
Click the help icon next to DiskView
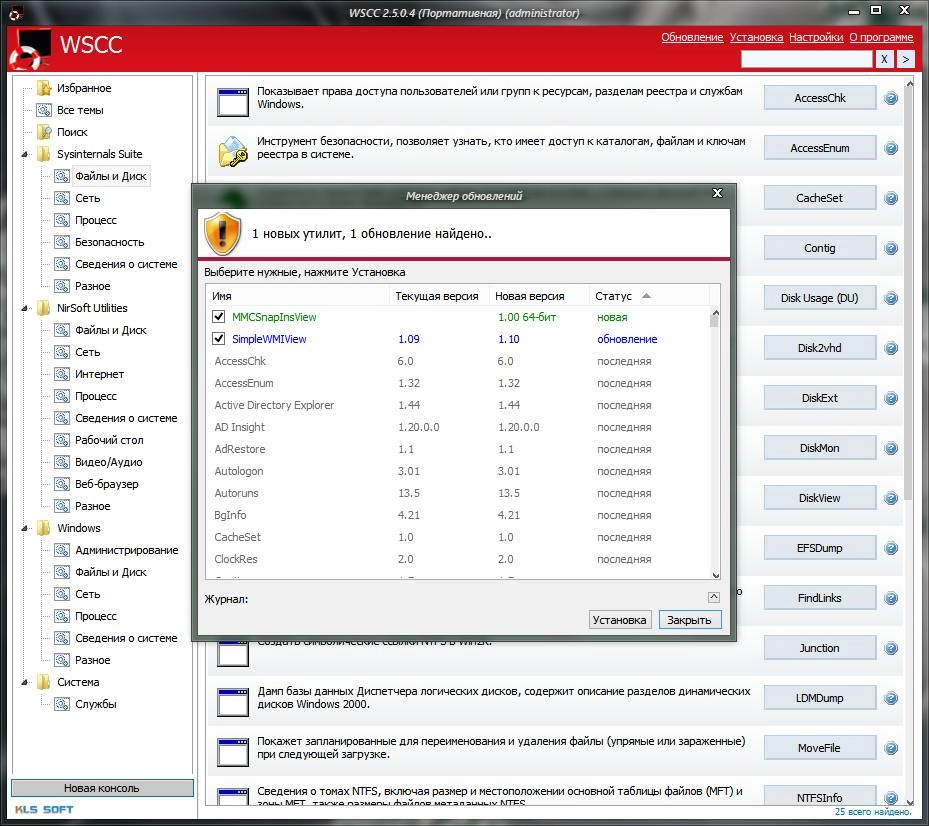890,498
